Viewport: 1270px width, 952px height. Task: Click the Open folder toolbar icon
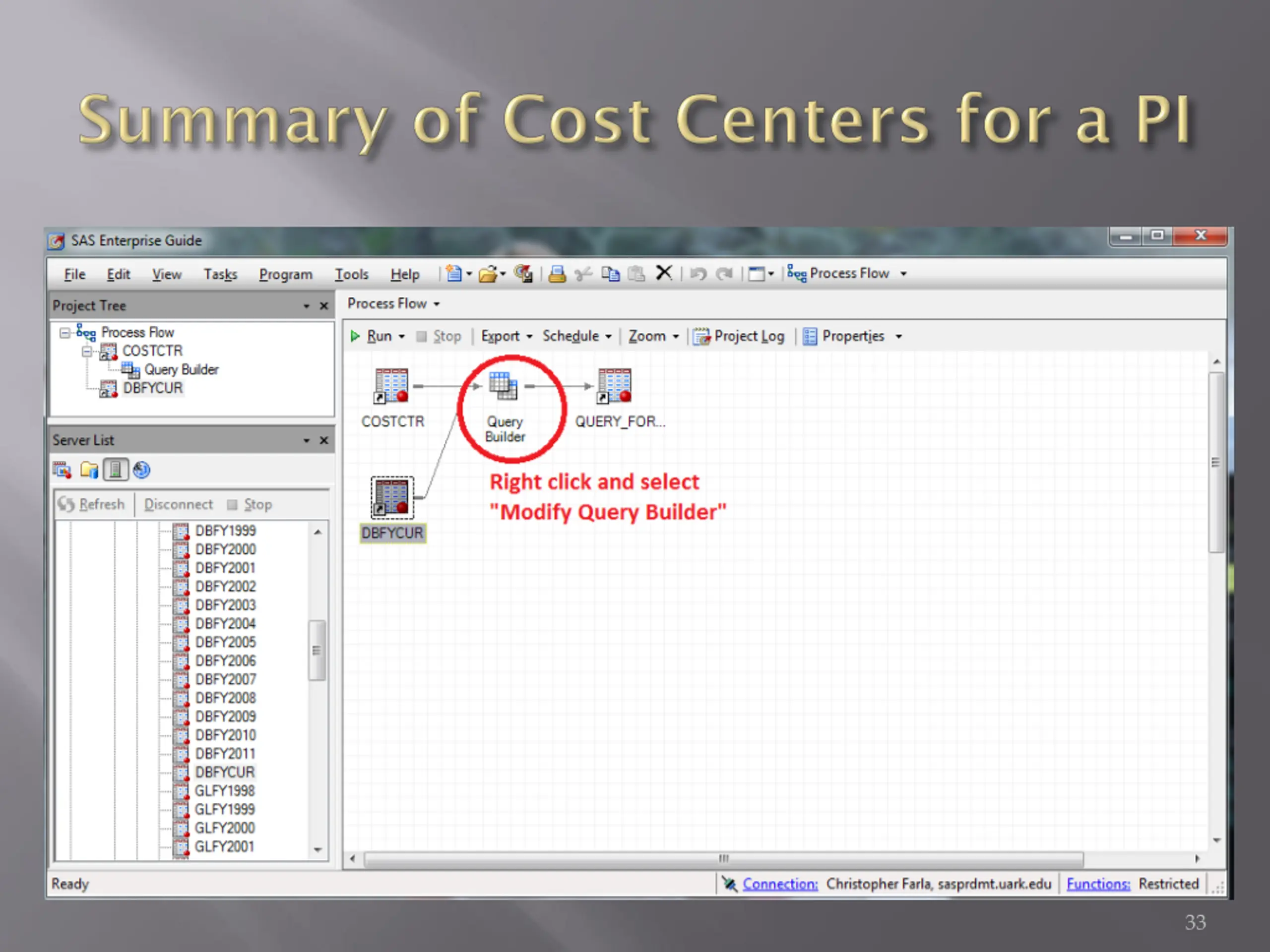tap(488, 274)
